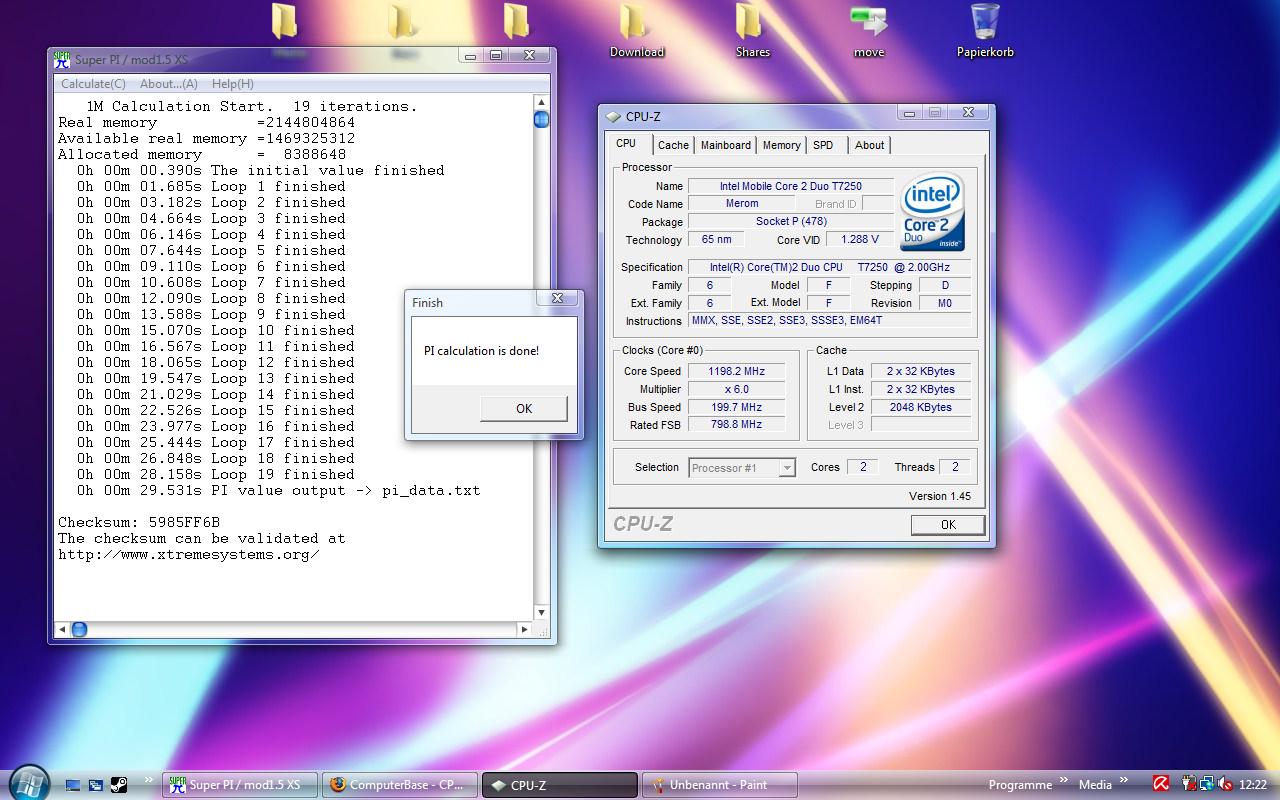Image resolution: width=1280 pixels, height=800 pixels.
Task: Click the Show Desktop quick launch icon
Action: coord(73,785)
